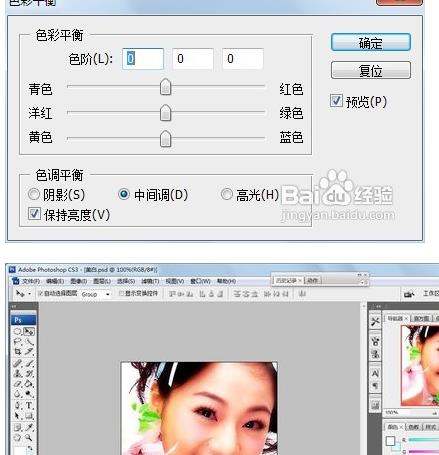Screen dimensions: 439x455
Task: Select the Horizontal Type tool
Action: click(x=29, y=405)
